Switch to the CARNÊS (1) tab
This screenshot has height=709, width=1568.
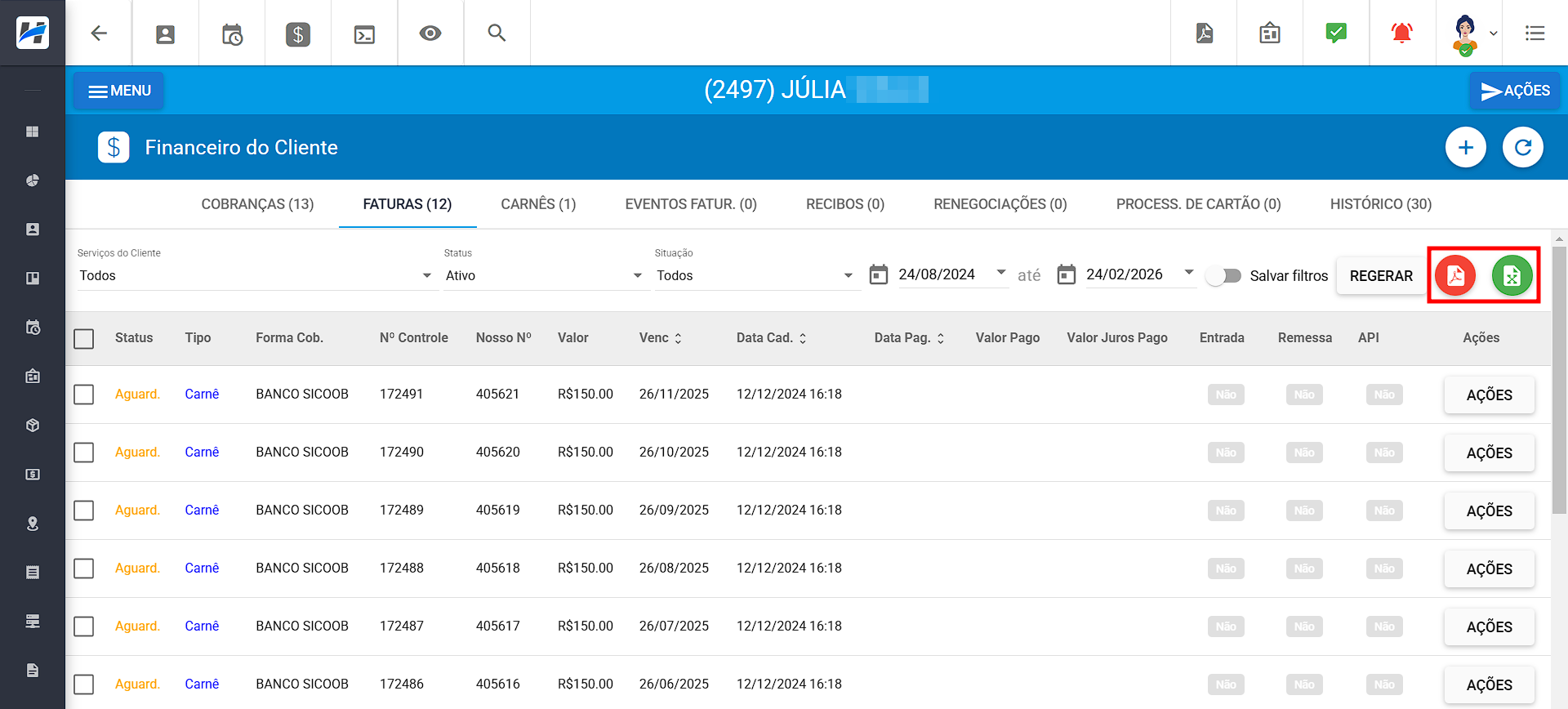tap(538, 204)
